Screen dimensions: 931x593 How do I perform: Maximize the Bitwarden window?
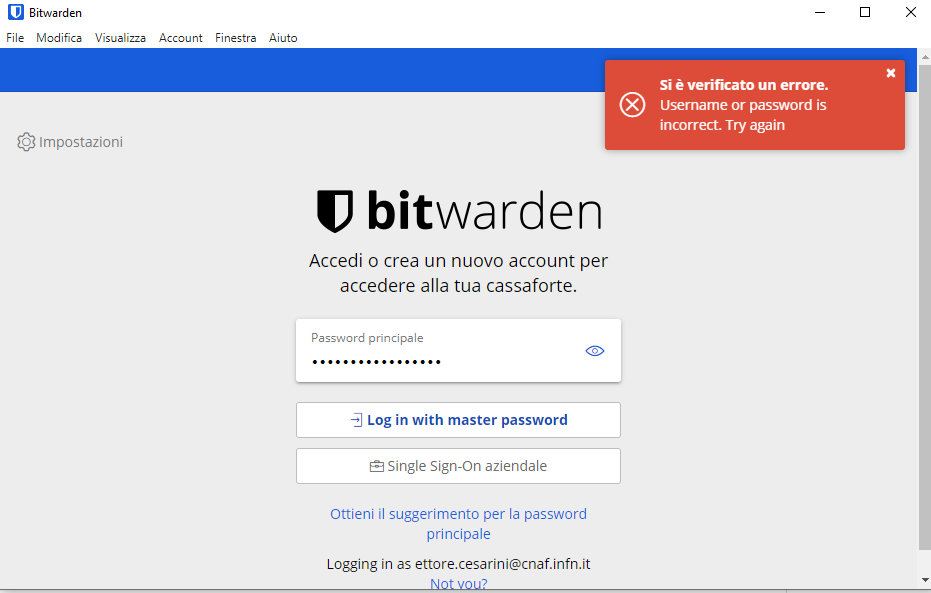865,12
